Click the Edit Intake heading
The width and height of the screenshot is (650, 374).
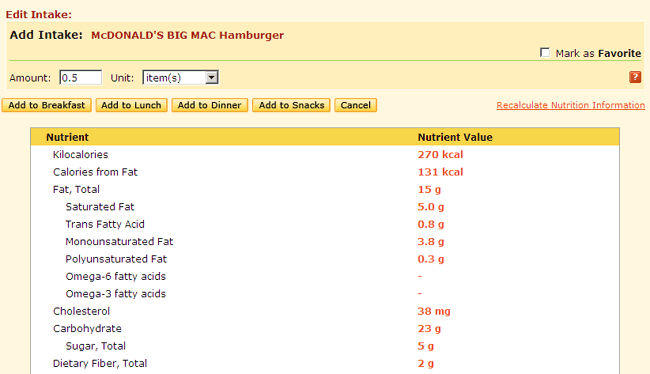[x=39, y=15]
